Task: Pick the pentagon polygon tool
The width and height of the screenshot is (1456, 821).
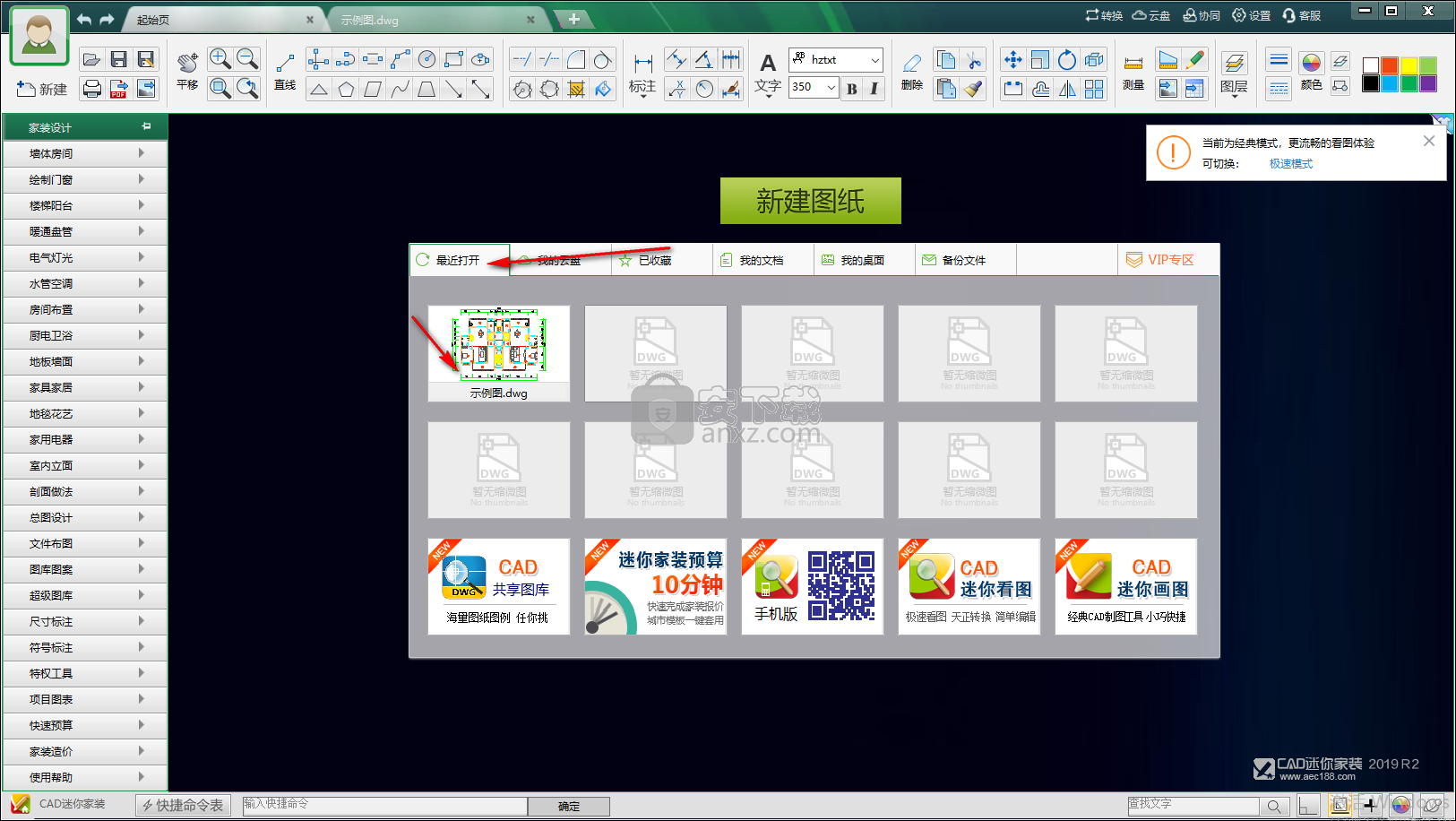Action: [346, 89]
